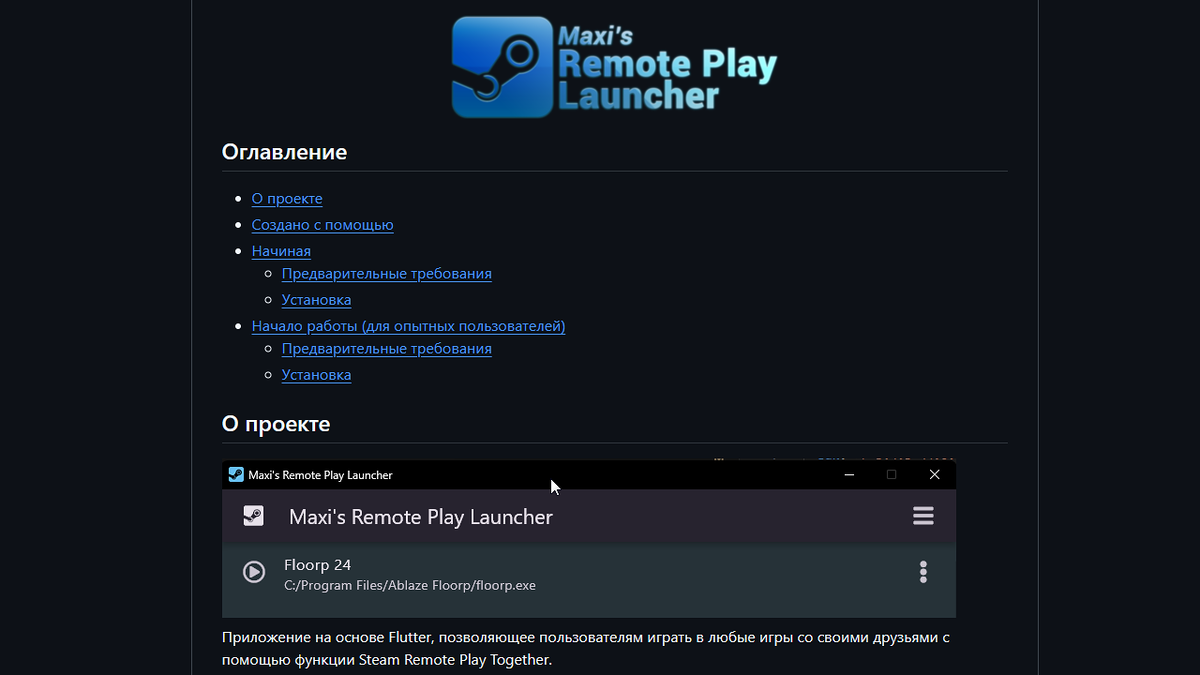Viewport: 1200px width, 675px height.
Task: Click the path 'C:/Program Files/Ablaze Floorp/floorp.exe'
Action: click(410, 586)
